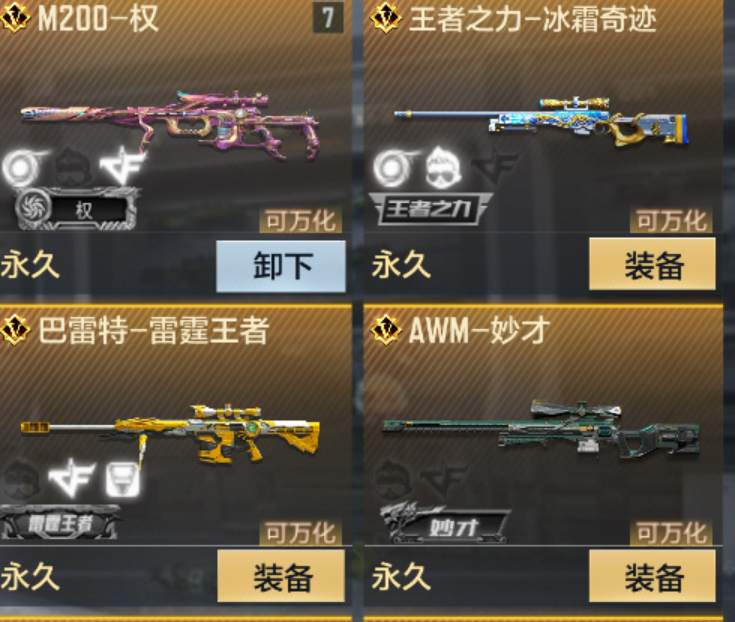Select the green AWM-妙才 rifle image
Image resolution: width=735 pixels, height=622 pixels.
540,429
